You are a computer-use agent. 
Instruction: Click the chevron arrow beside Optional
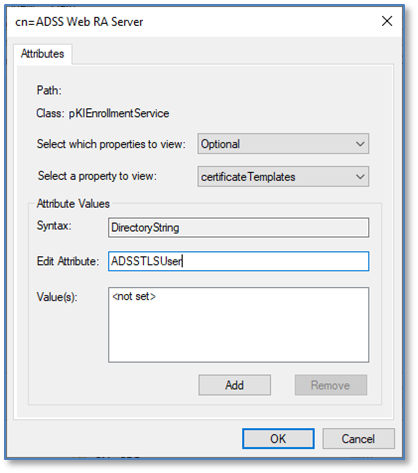[360, 144]
